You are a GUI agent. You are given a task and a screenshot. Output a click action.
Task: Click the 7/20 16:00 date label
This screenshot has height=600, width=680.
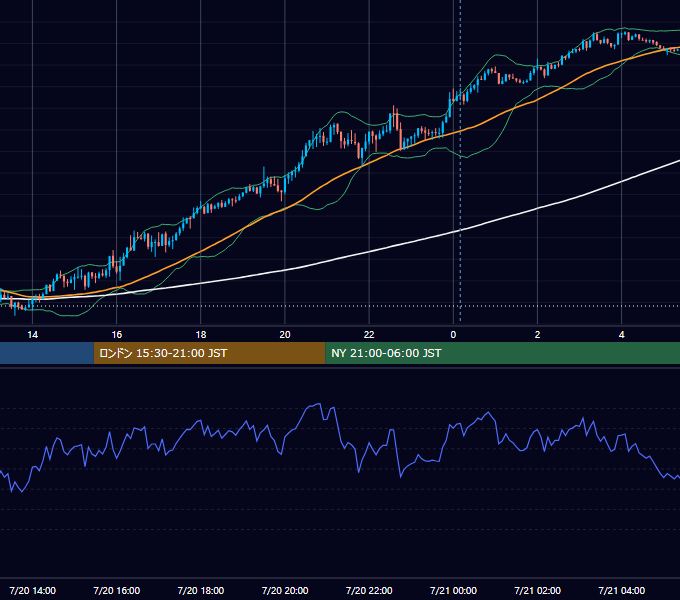point(117,590)
